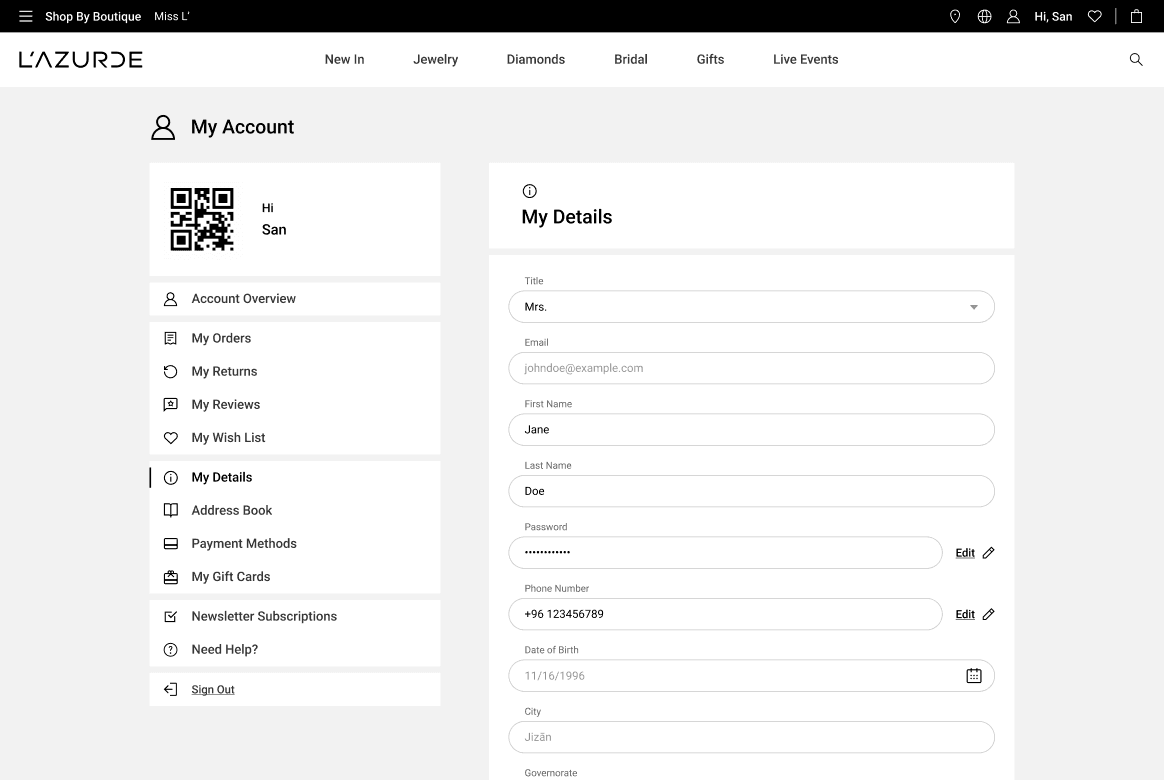Open the language globe icon
1164x780 pixels.
click(984, 16)
